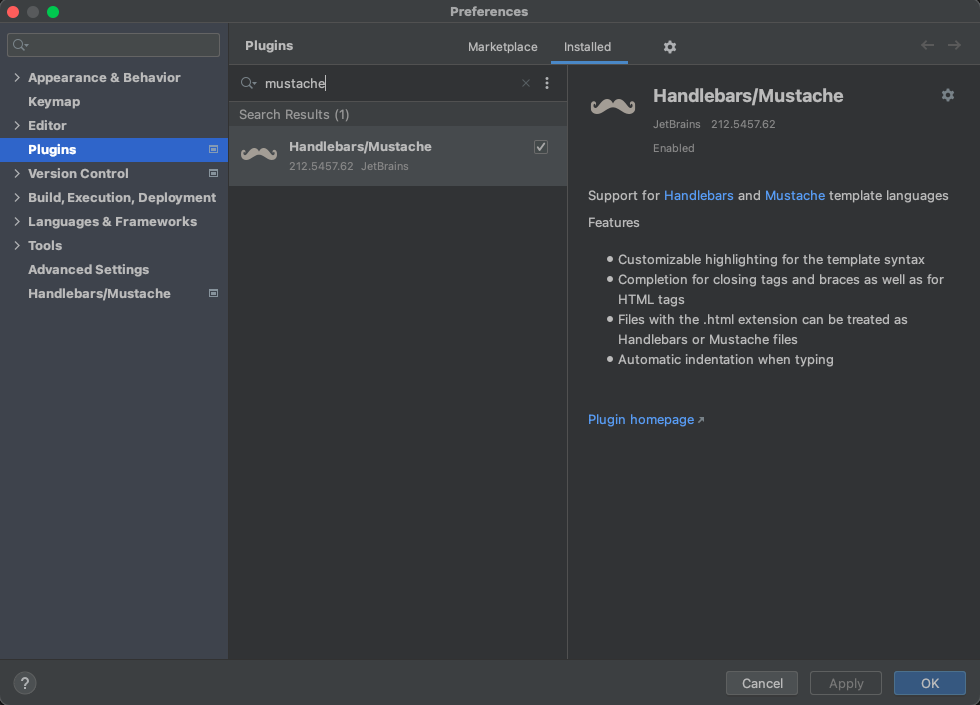
Task: Click version 212.5457.62 in details pane
Action: coord(742,124)
